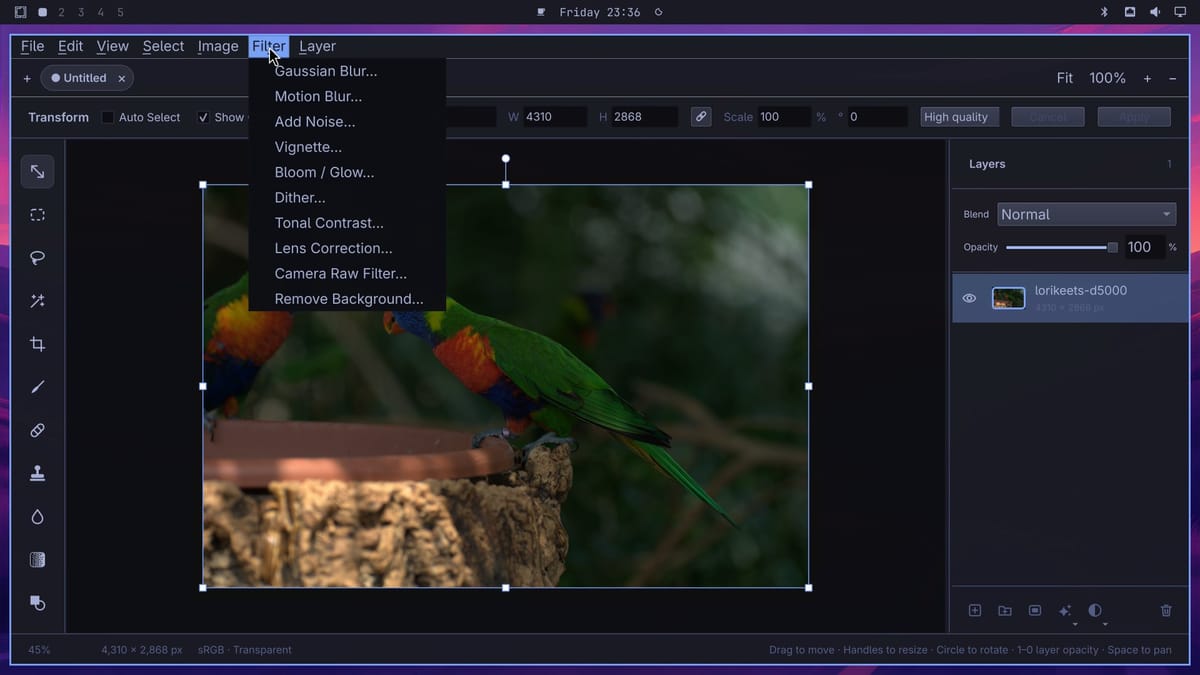
Task: Close the Untitled tab
Action: coord(122,78)
